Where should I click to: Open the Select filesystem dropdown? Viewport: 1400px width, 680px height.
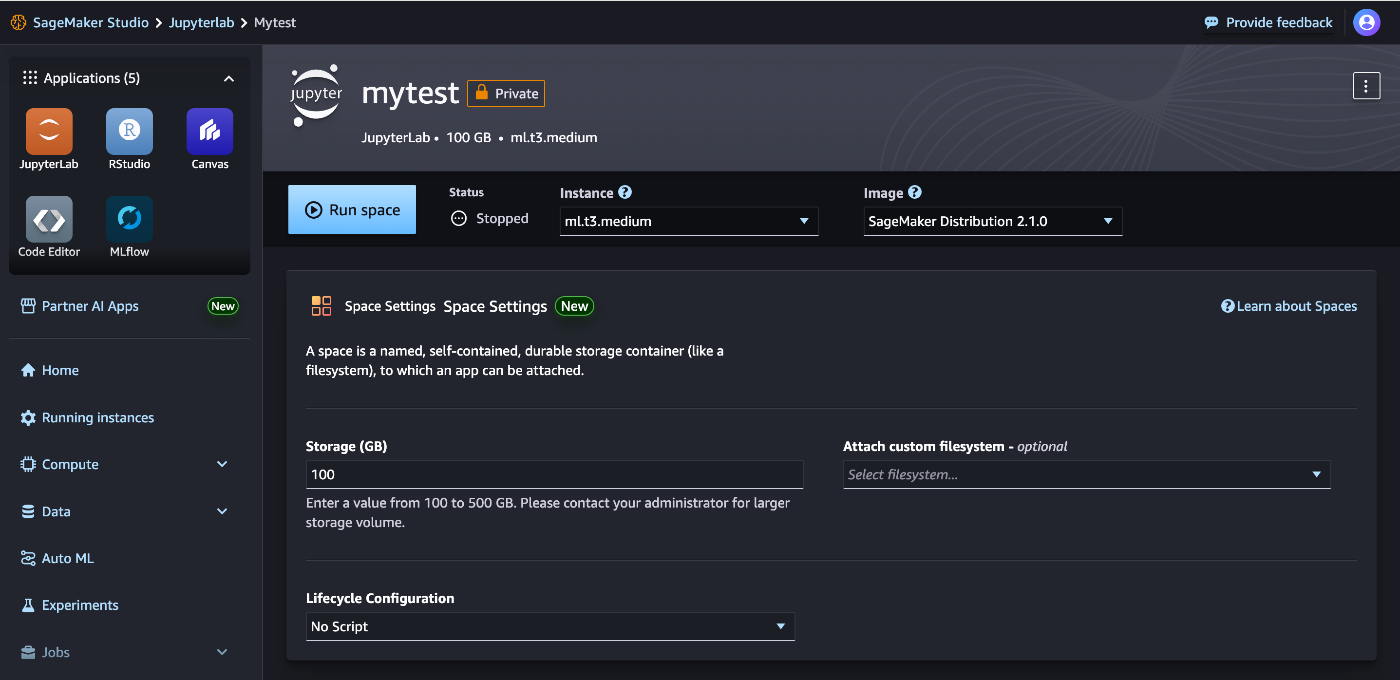click(1087, 474)
